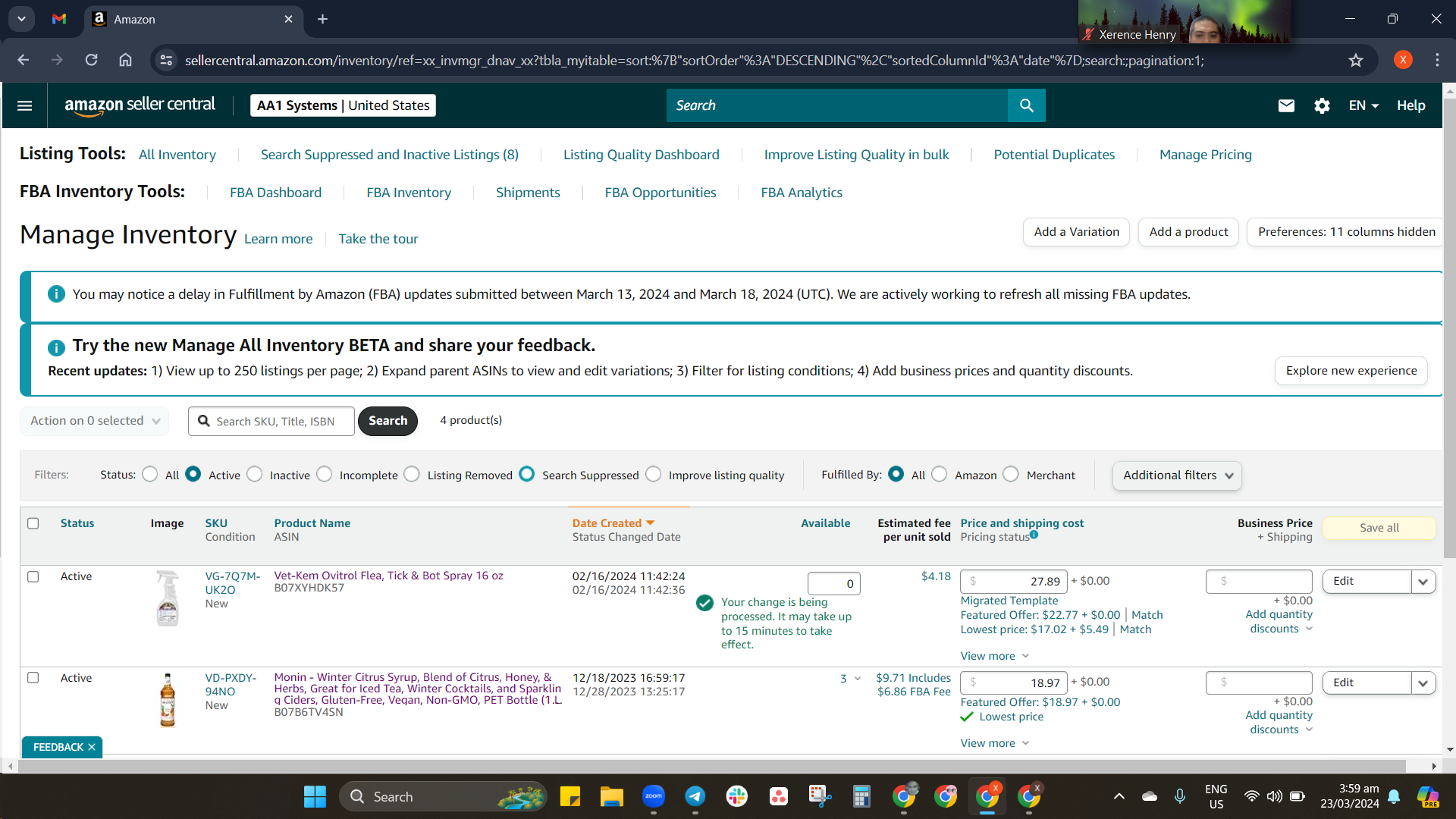The image size is (1456, 819).
Task: Open File Explorer from the taskbar
Action: (x=612, y=796)
